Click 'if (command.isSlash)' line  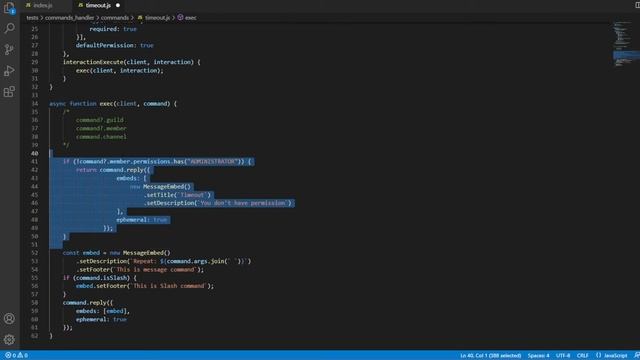(100, 278)
